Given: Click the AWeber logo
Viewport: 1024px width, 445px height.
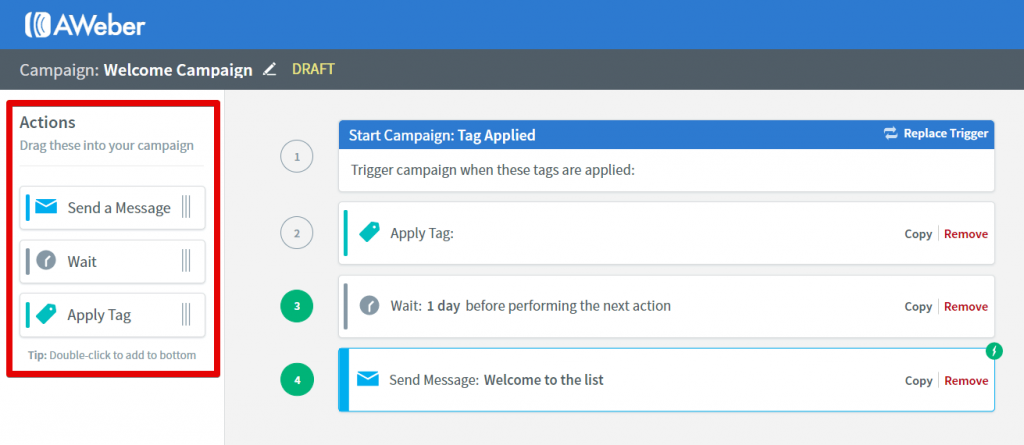Looking at the screenshot, I should point(85,24).
